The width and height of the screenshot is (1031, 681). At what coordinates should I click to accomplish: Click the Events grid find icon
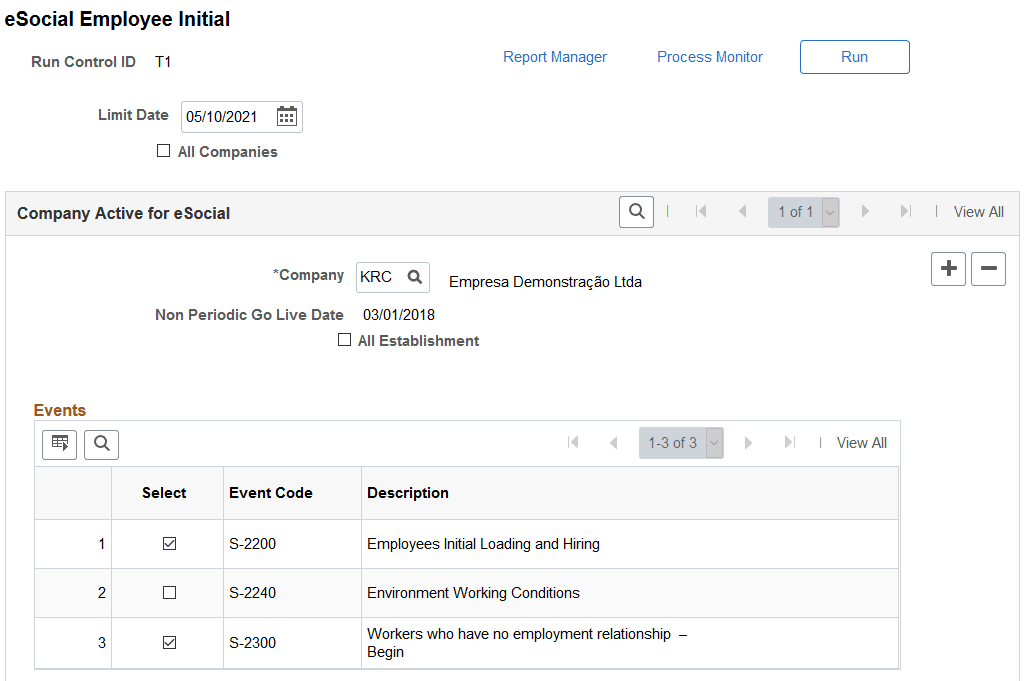click(x=101, y=444)
